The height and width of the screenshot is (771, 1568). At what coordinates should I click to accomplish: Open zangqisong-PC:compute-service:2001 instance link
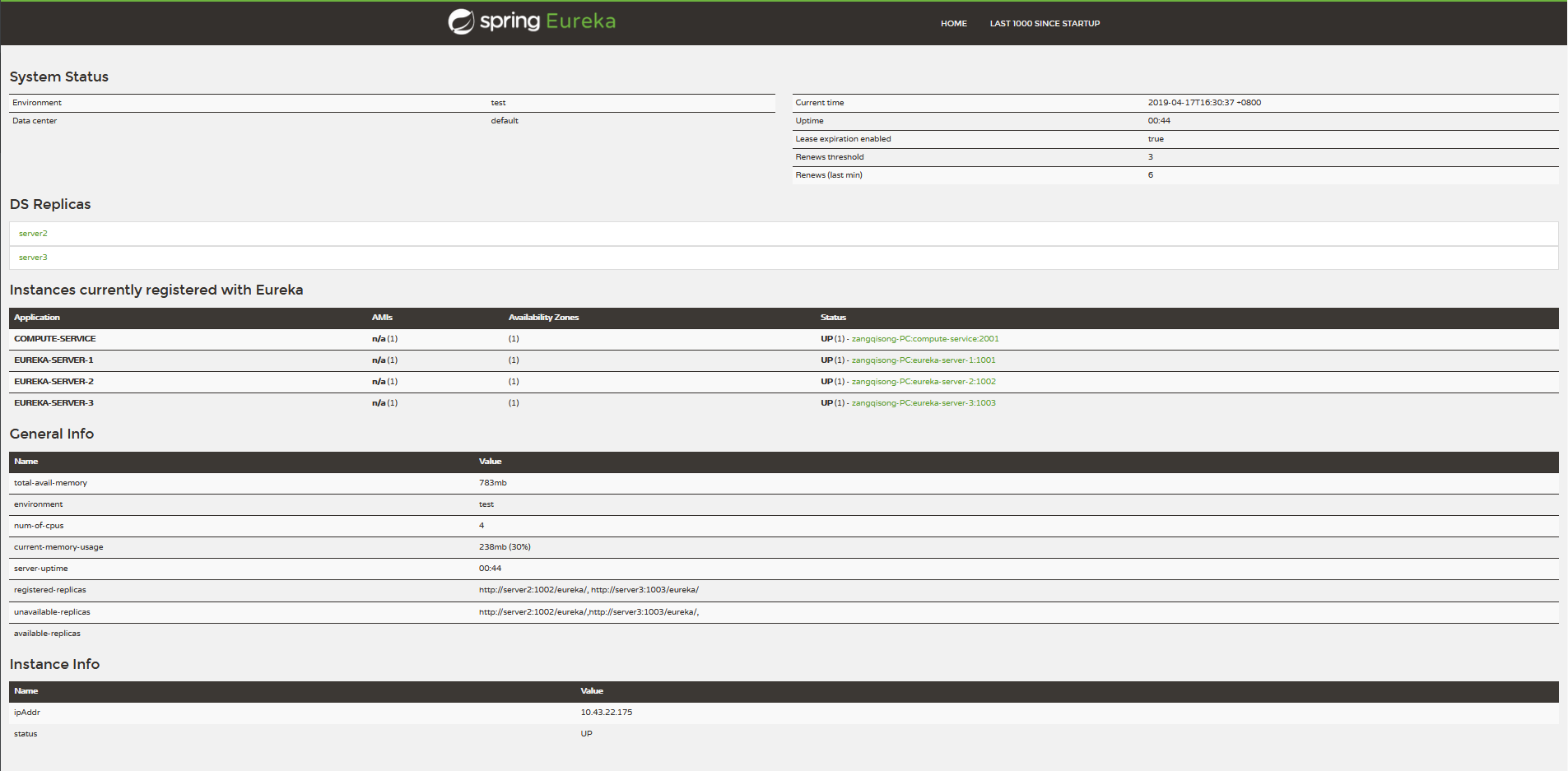point(925,339)
